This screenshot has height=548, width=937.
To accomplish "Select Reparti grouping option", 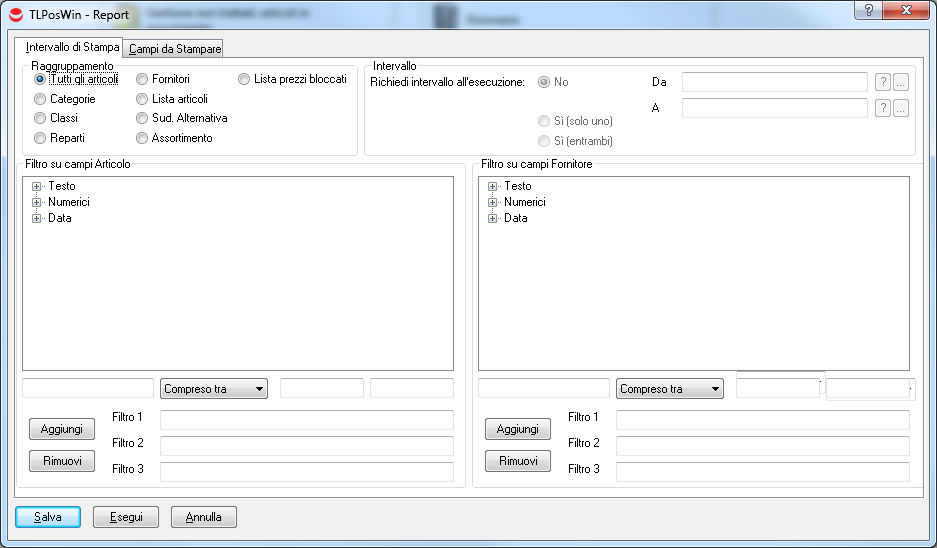I will click(40, 138).
